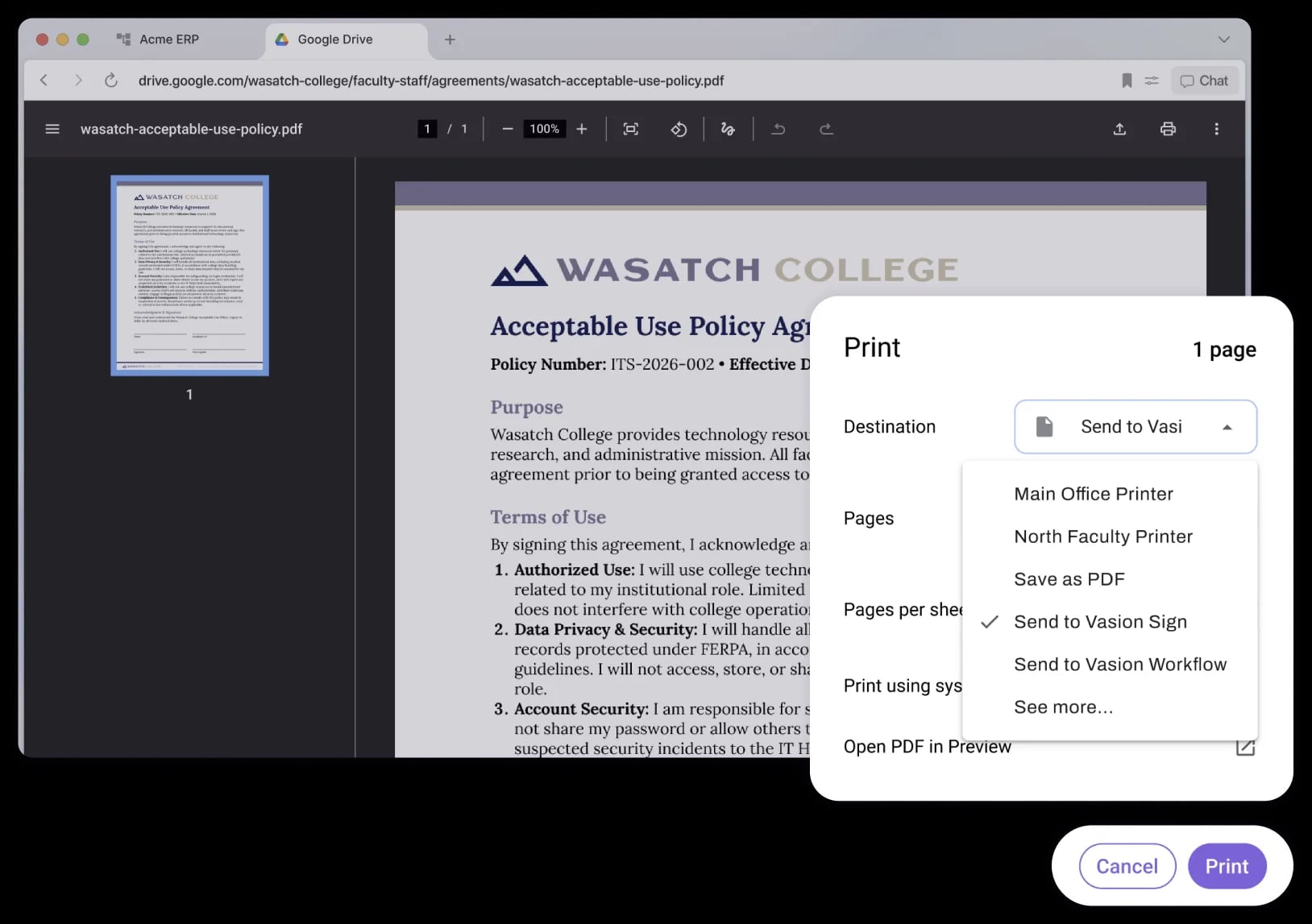This screenshot has height=924, width=1312.
Task: Click the fit-to-page icon
Action: [631, 129]
